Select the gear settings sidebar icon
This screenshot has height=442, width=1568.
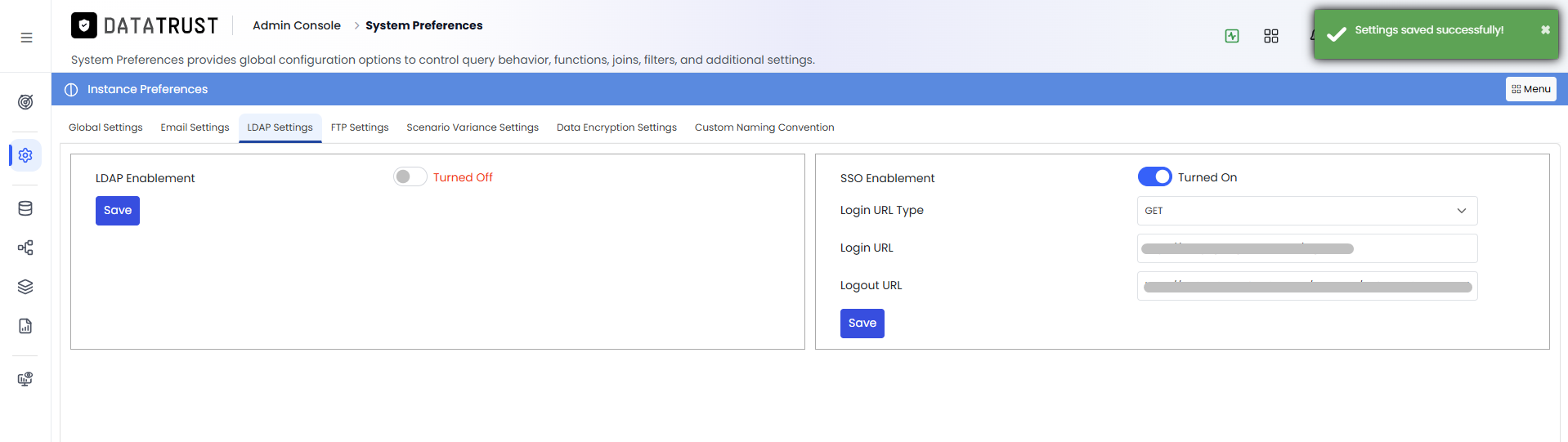tap(25, 155)
